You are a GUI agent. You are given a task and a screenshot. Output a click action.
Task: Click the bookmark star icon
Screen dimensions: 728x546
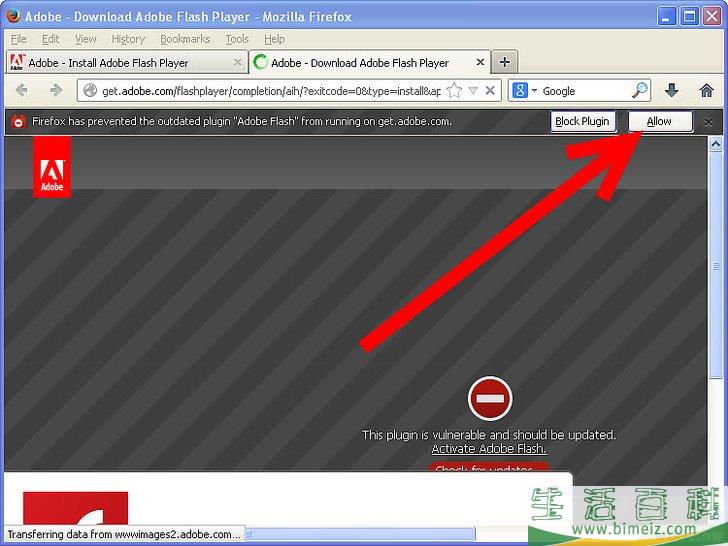[454, 91]
